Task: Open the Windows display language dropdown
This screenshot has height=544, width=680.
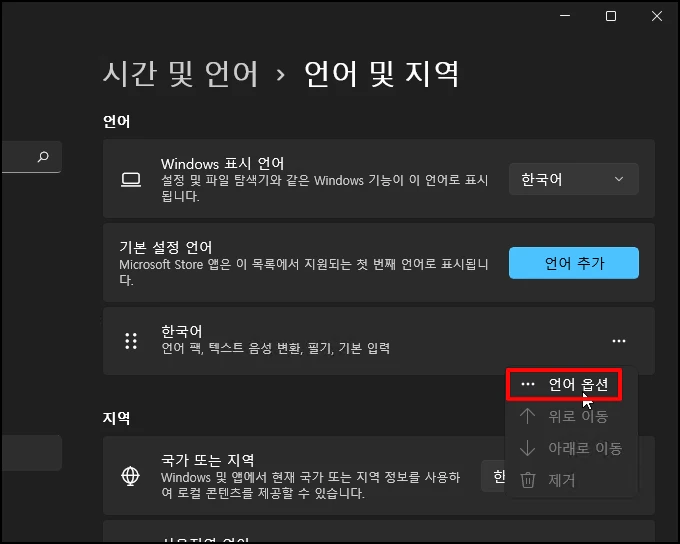Action: click(x=573, y=179)
